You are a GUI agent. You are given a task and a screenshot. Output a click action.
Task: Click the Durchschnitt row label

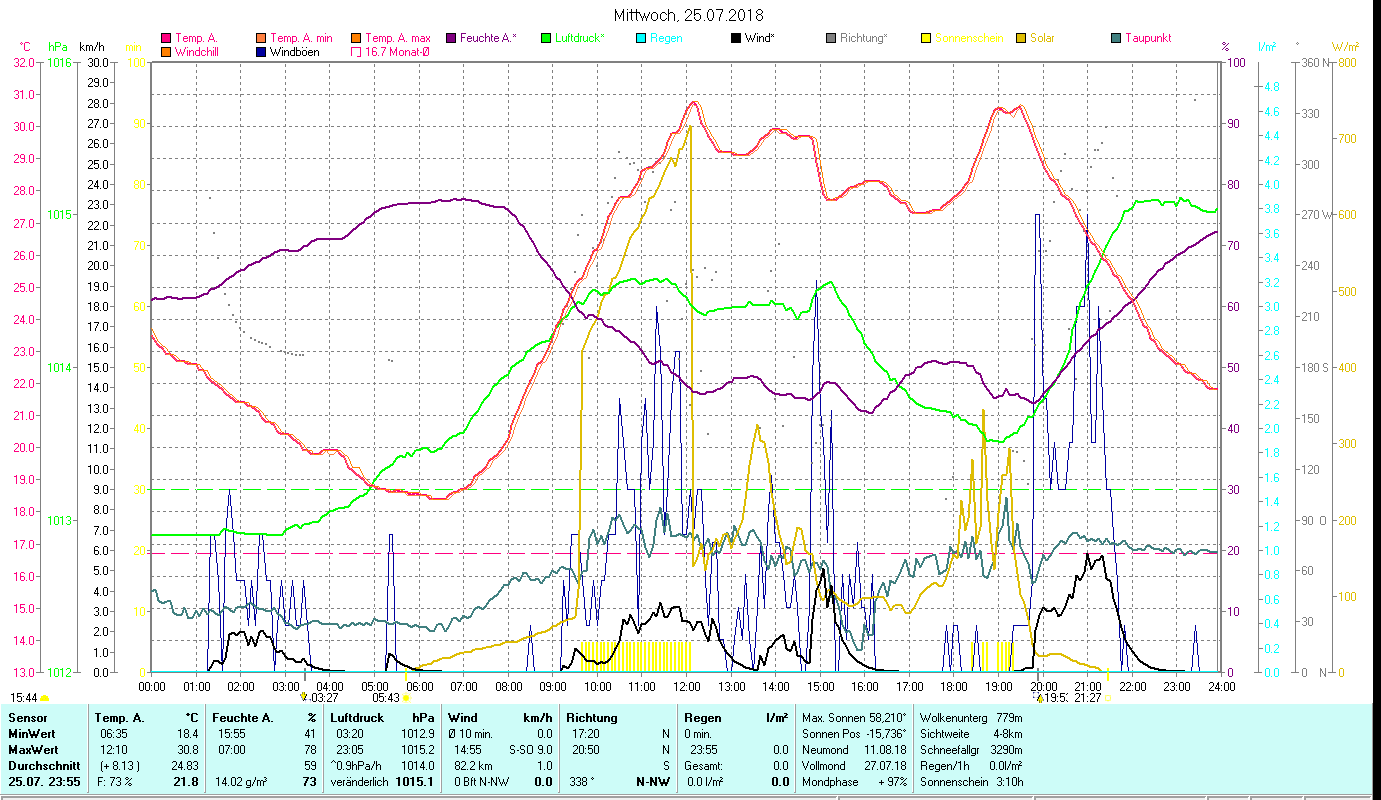click(44, 766)
